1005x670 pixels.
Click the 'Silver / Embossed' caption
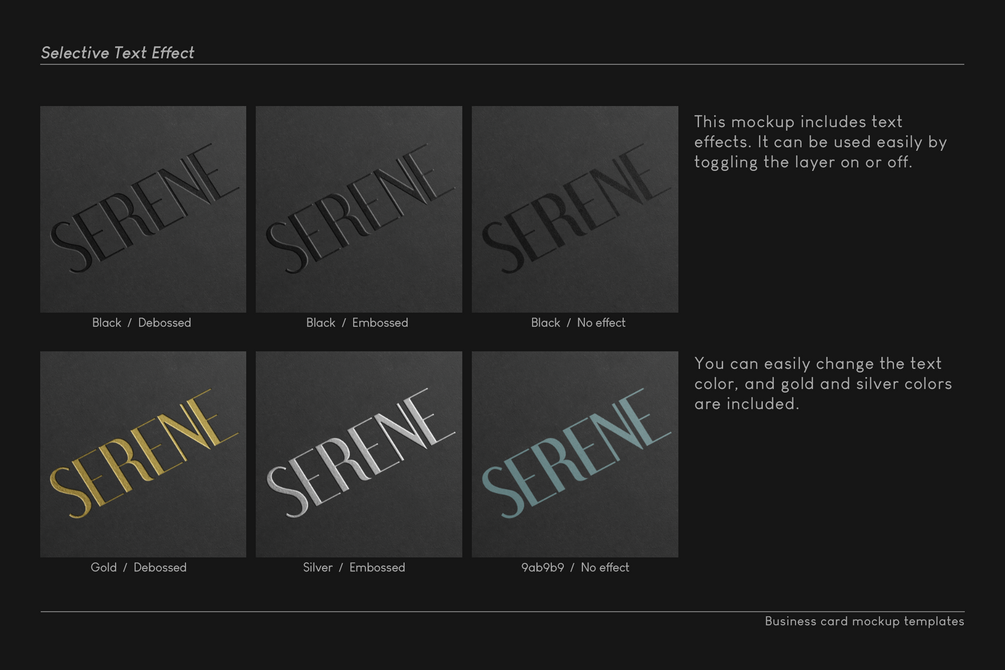(x=354, y=567)
